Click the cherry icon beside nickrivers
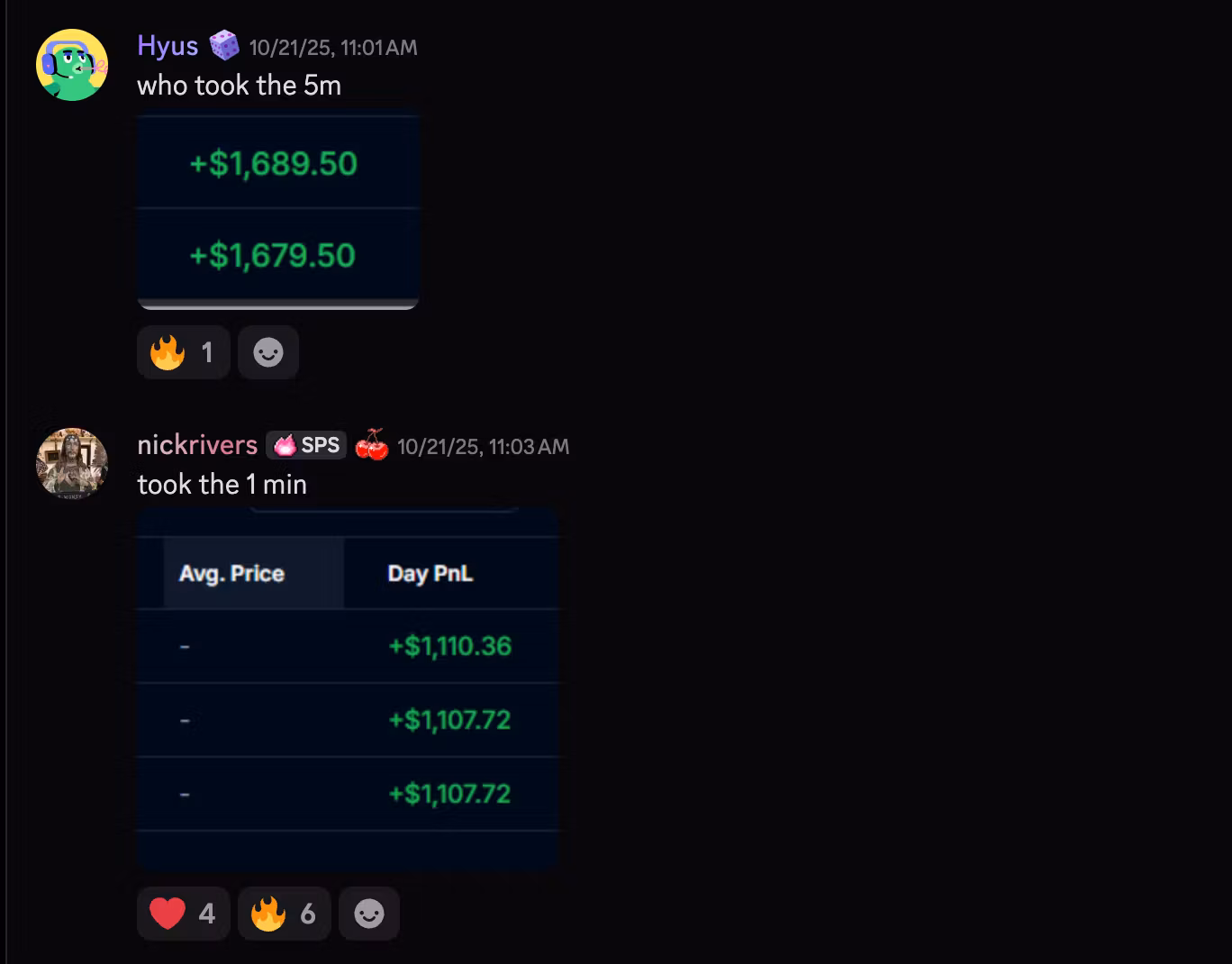 pos(371,445)
